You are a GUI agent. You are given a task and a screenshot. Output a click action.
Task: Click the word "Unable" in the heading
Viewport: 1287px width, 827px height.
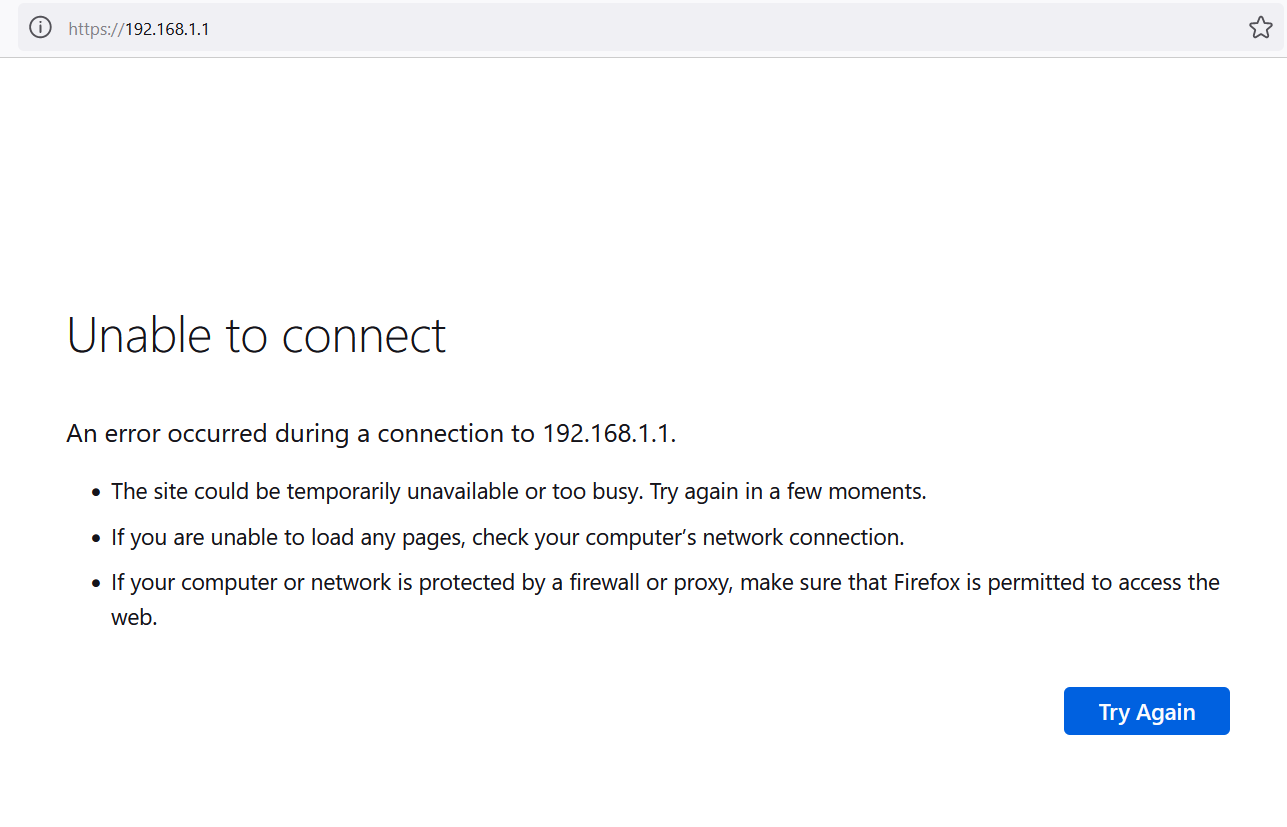coord(140,335)
